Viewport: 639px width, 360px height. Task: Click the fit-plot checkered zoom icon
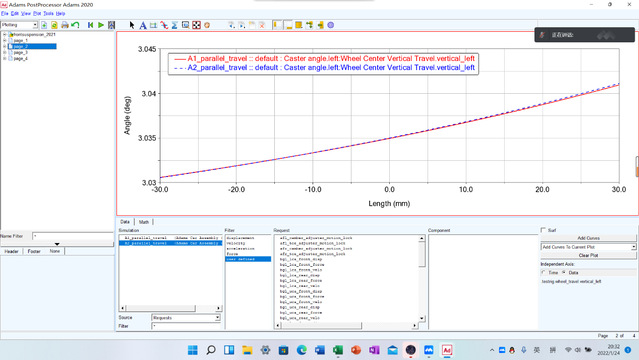[x=196, y=25]
